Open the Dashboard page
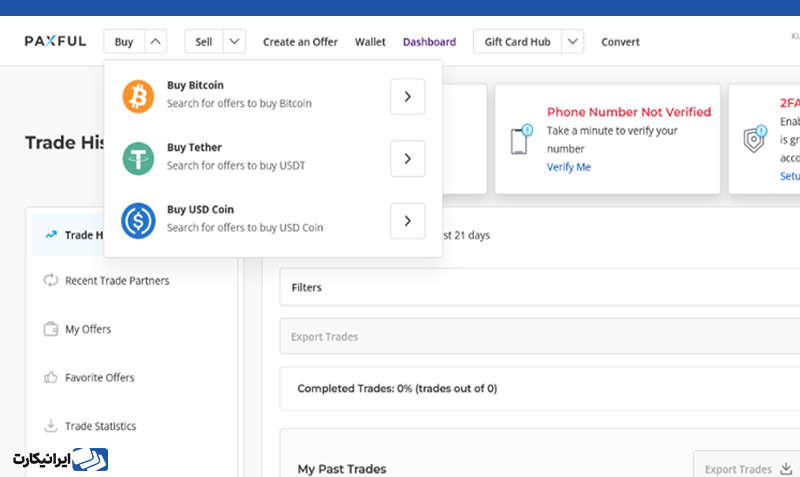800x477 pixels. [429, 42]
